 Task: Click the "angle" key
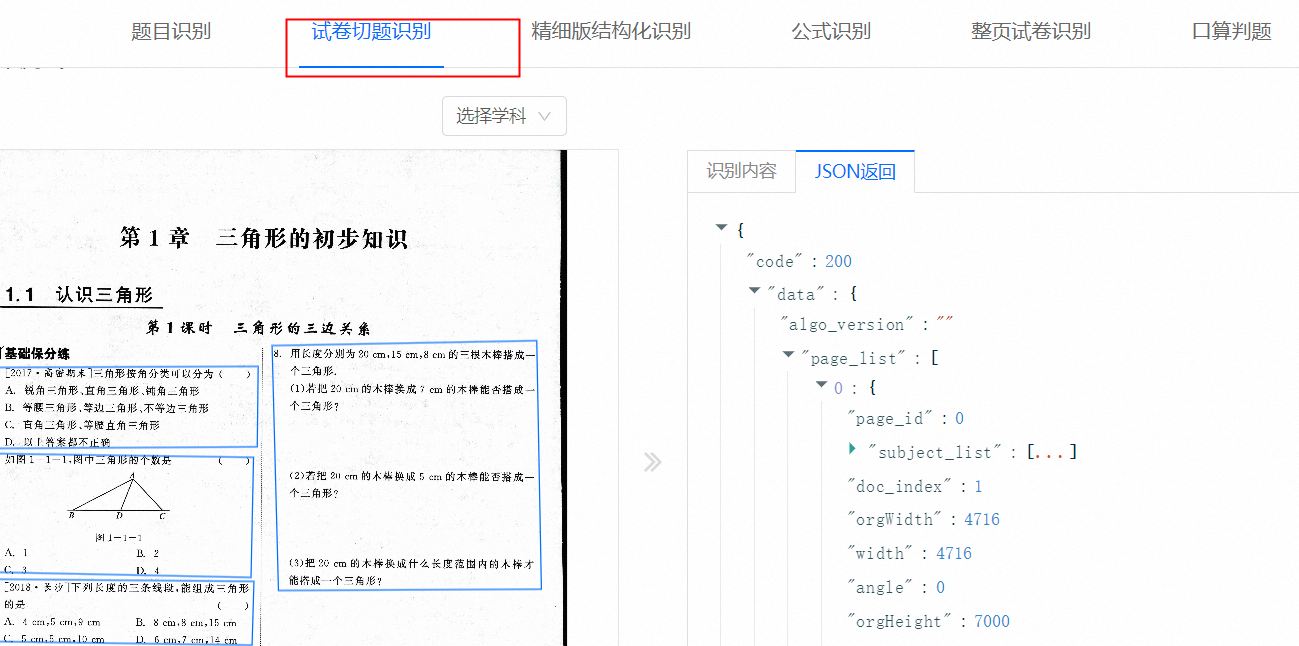pos(879,587)
